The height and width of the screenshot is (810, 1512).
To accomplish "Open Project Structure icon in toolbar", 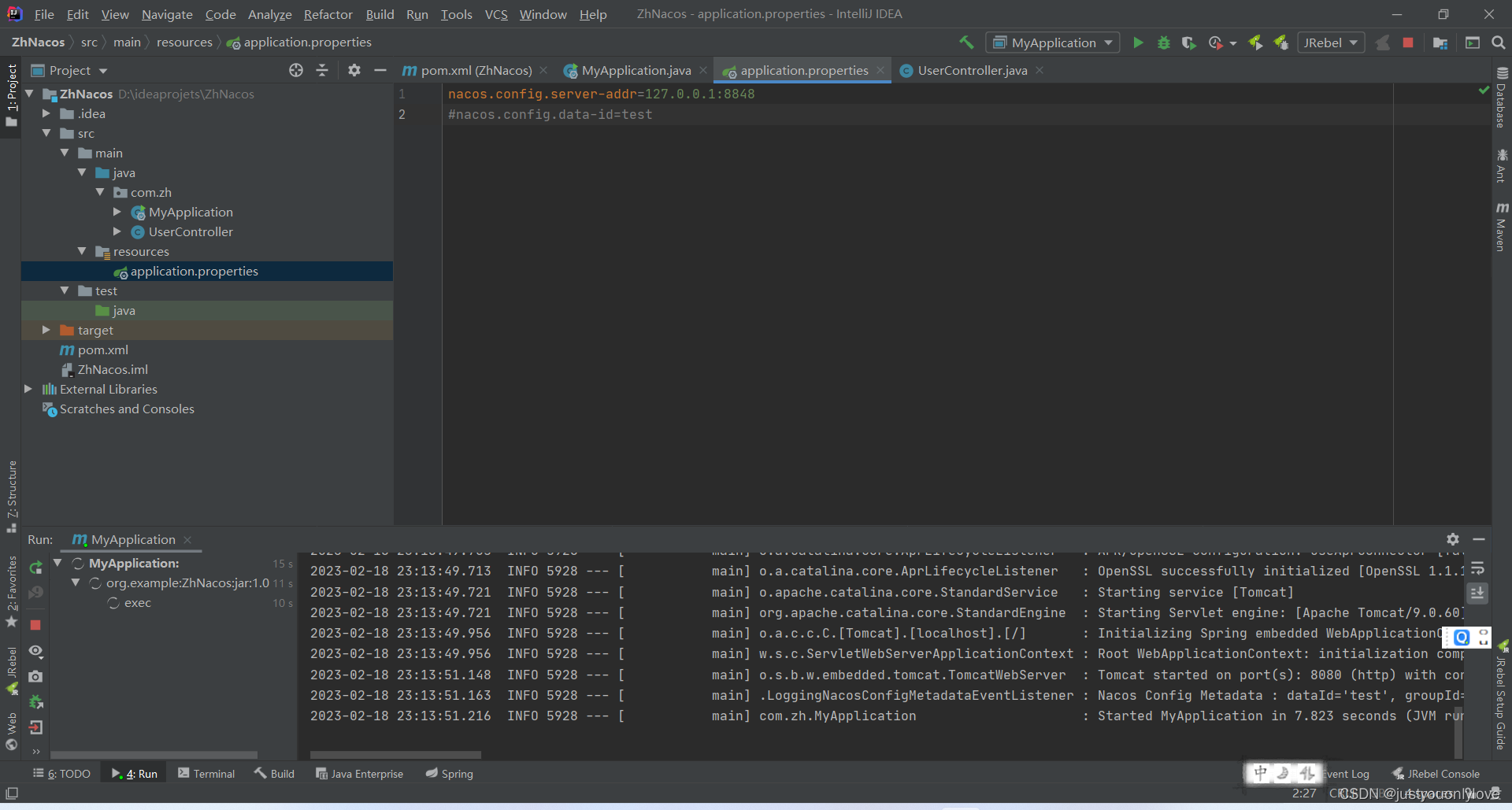I will pyautogui.click(x=1440, y=43).
